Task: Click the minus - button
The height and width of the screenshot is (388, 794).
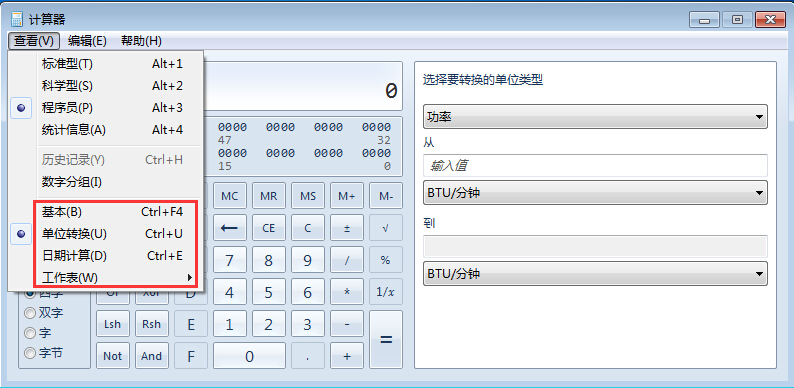Action: pos(346,324)
